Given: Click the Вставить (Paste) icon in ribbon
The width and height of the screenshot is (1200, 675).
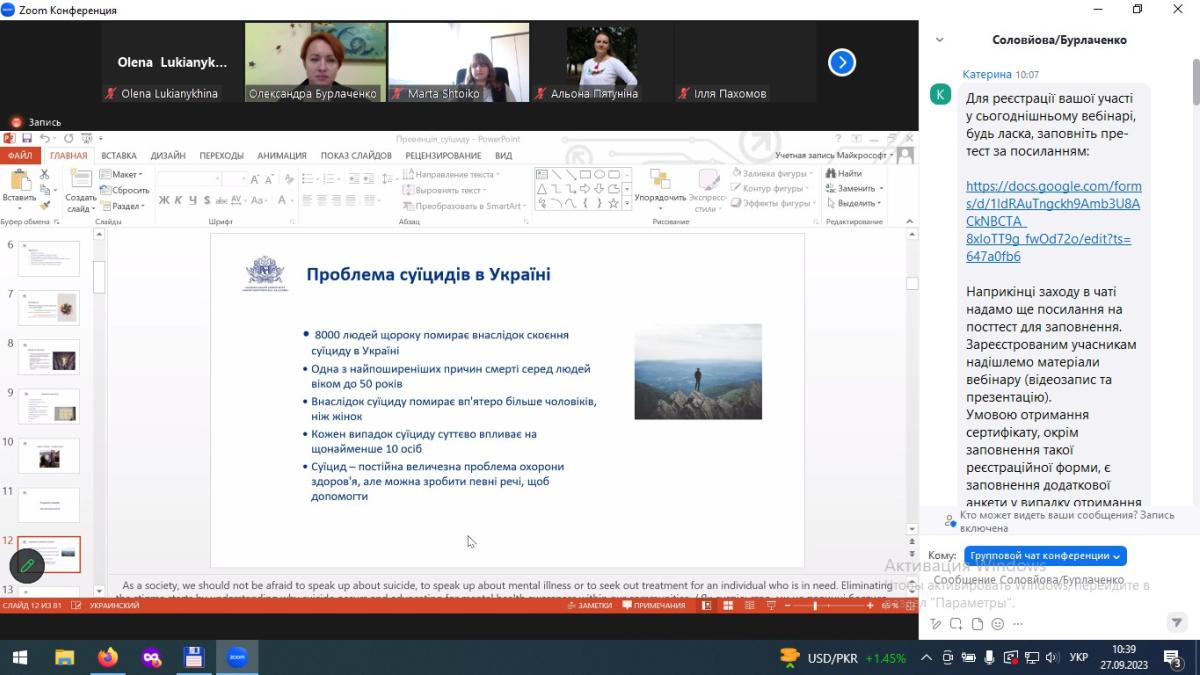Looking at the screenshot, I should click(19, 185).
